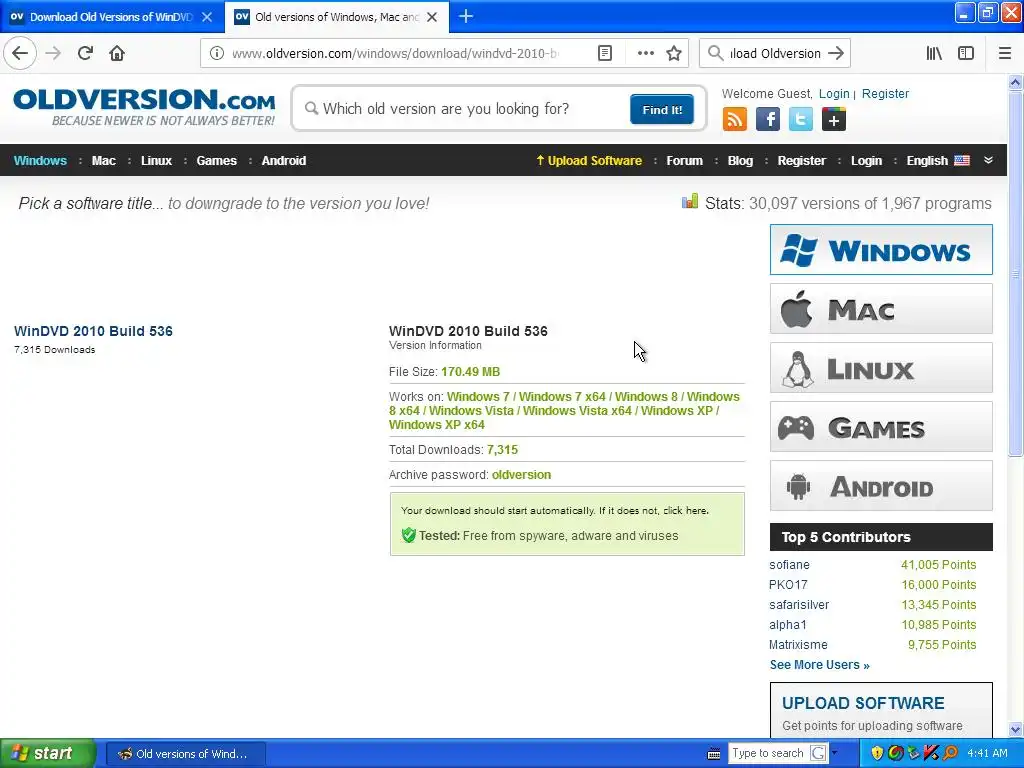Viewport: 1024px width, 768px height.
Task: Toggle reader view in address bar
Action: click(605, 54)
